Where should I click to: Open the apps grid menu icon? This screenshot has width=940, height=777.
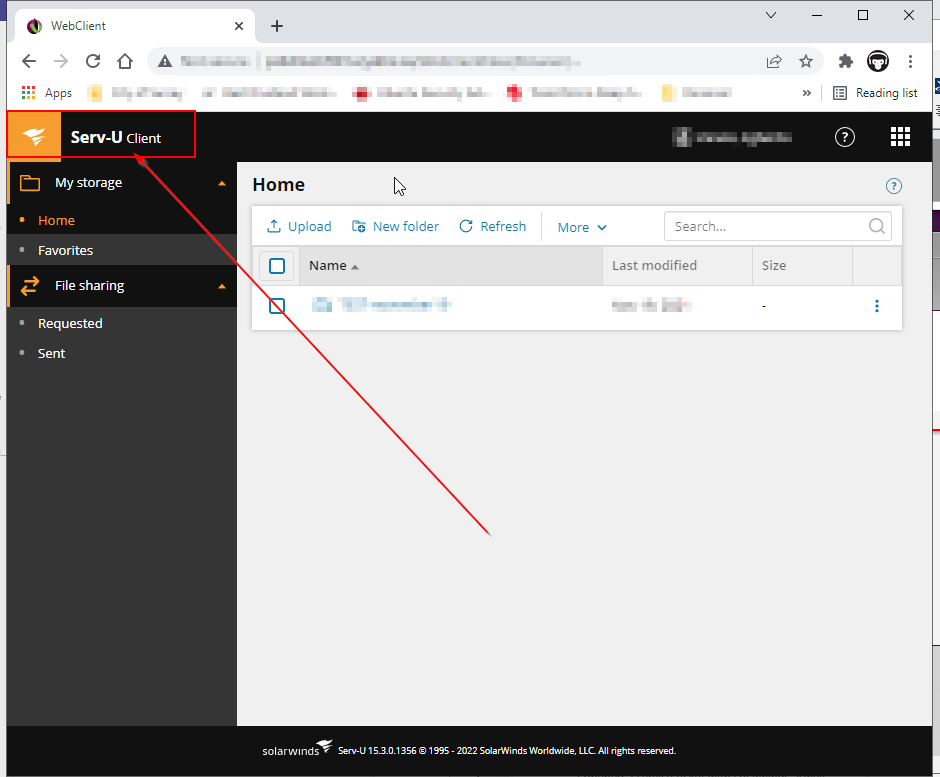pos(900,137)
